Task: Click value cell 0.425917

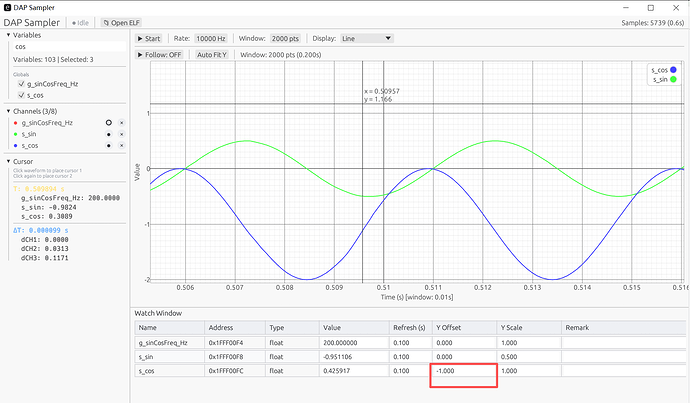Action: coord(354,371)
